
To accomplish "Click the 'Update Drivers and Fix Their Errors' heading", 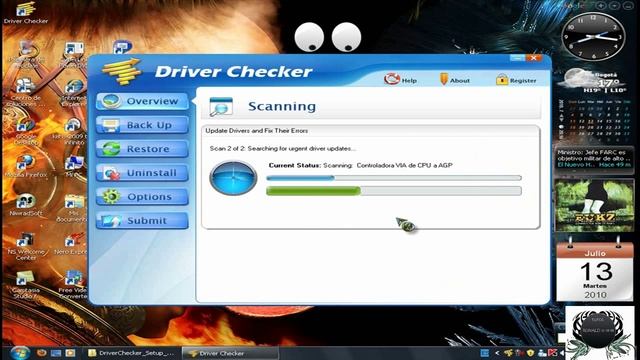I will pos(257,131).
